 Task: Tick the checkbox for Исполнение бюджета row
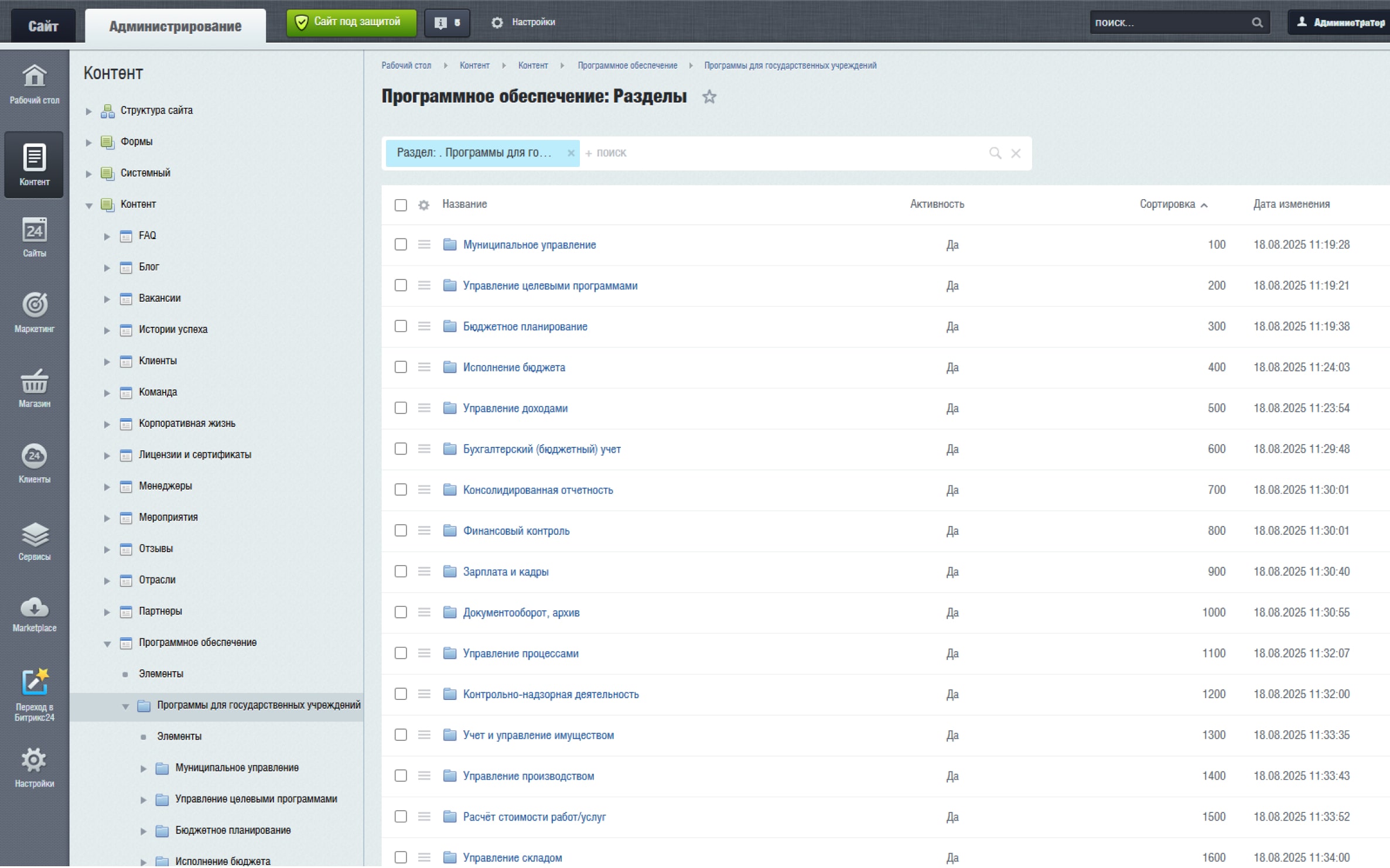click(401, 367)
